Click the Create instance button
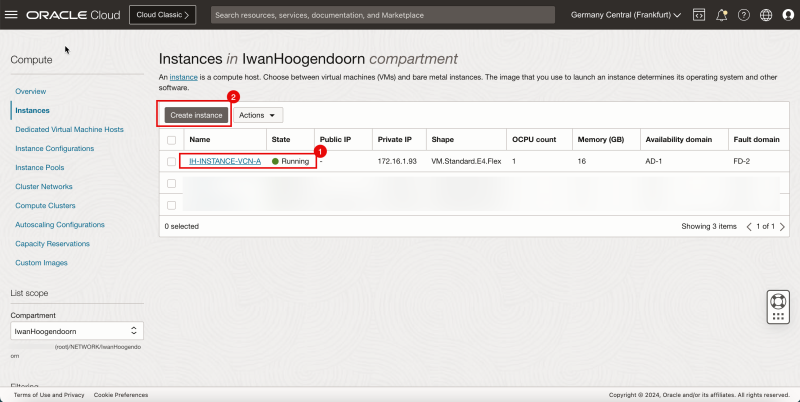This screenshot has height=402, width=800. [195, 115]
